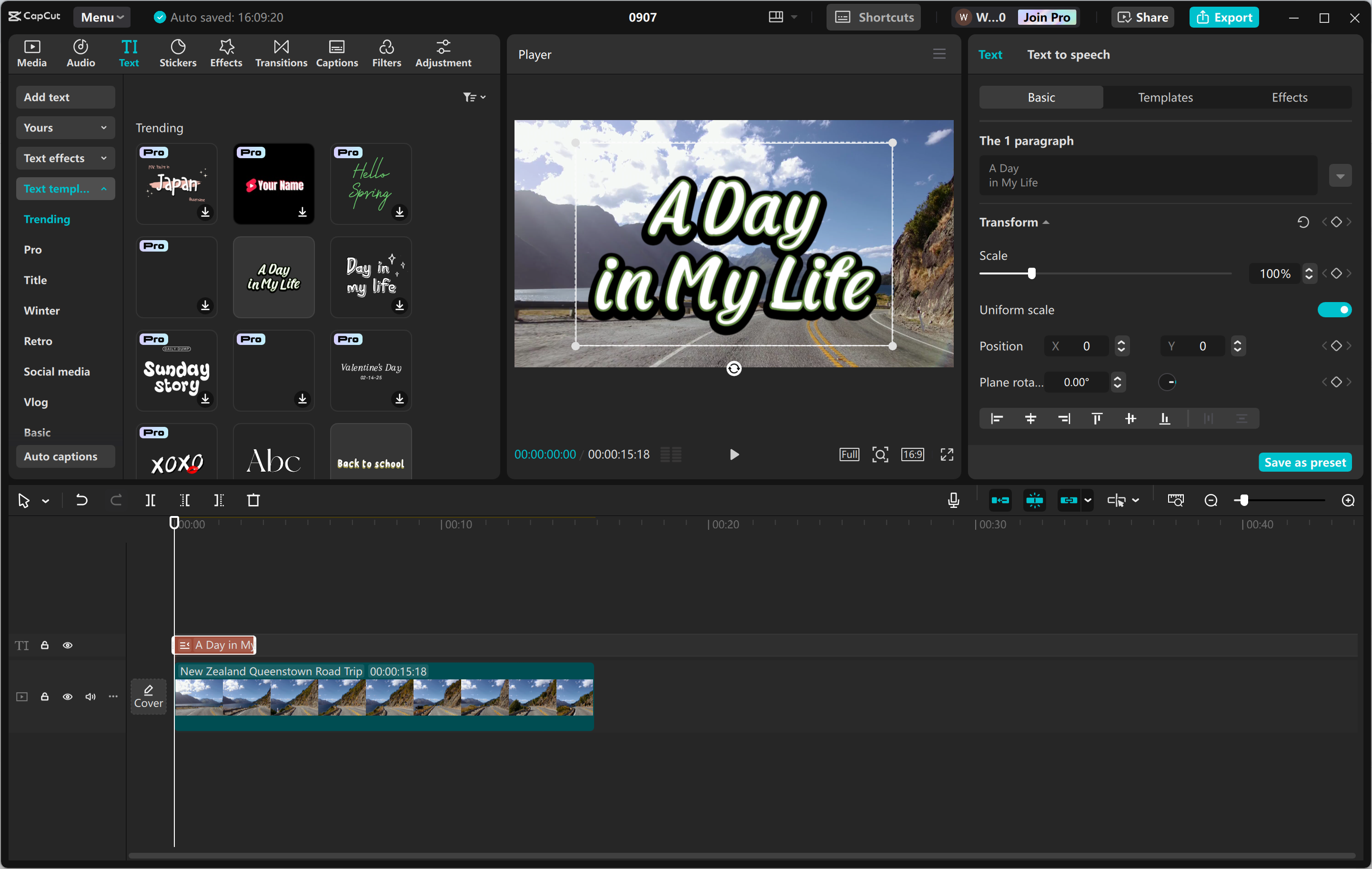Delete the selected clip using the trash icon
The image size is (1372, 869).
[x=253, y=500]
